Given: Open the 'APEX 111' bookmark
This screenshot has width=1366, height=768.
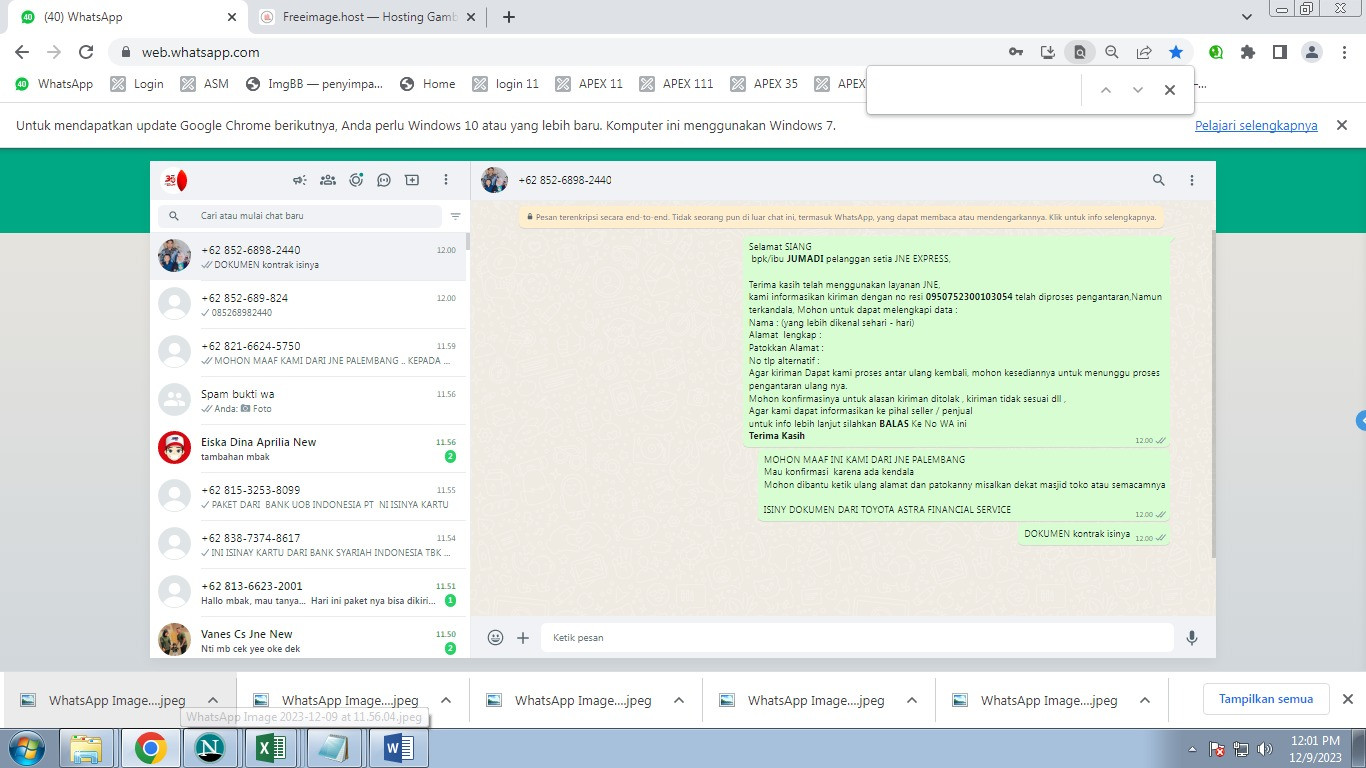Looking at the screenshot, I should click(676, 84).
